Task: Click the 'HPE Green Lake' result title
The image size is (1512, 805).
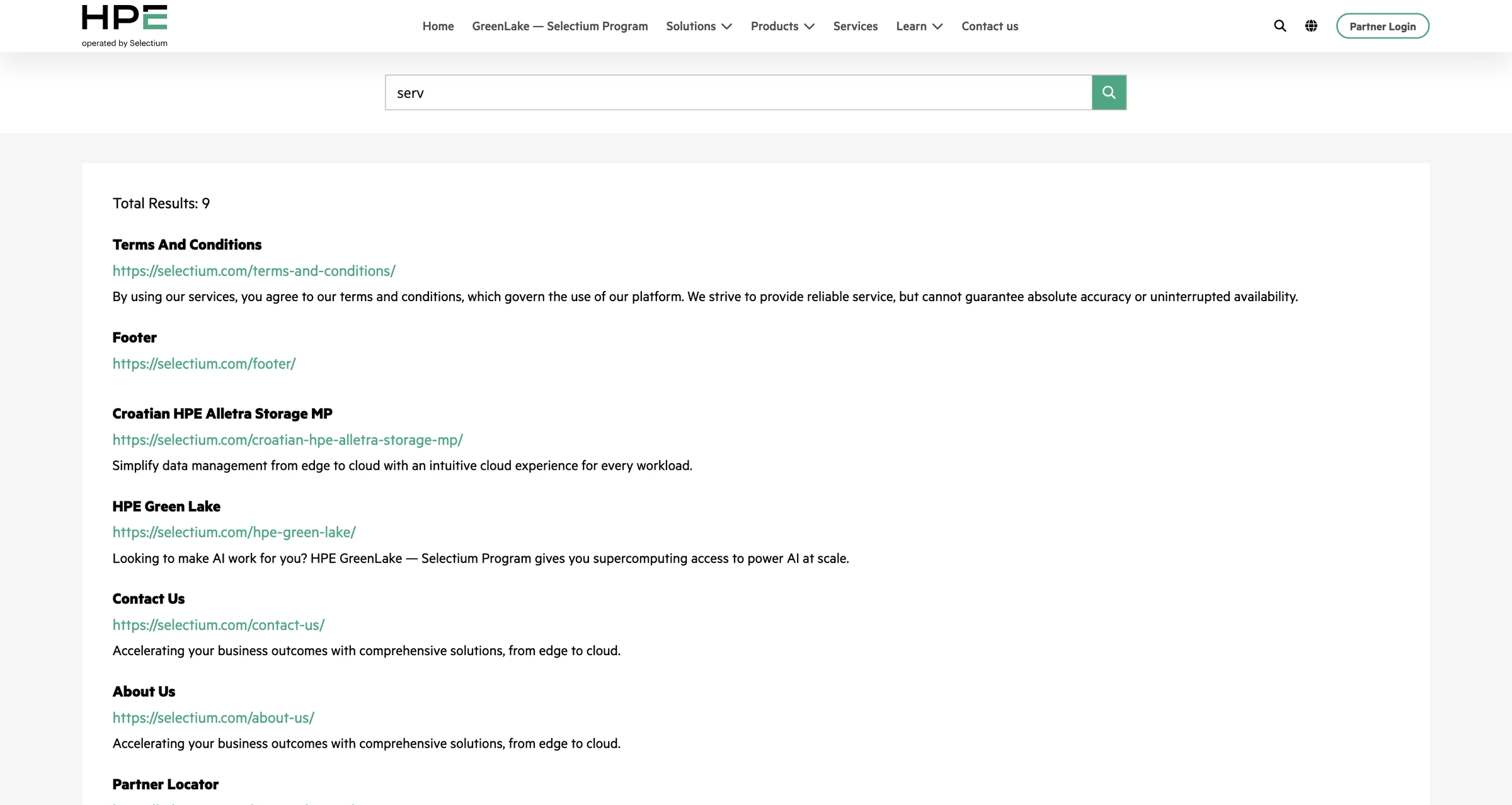Action: 166,506
